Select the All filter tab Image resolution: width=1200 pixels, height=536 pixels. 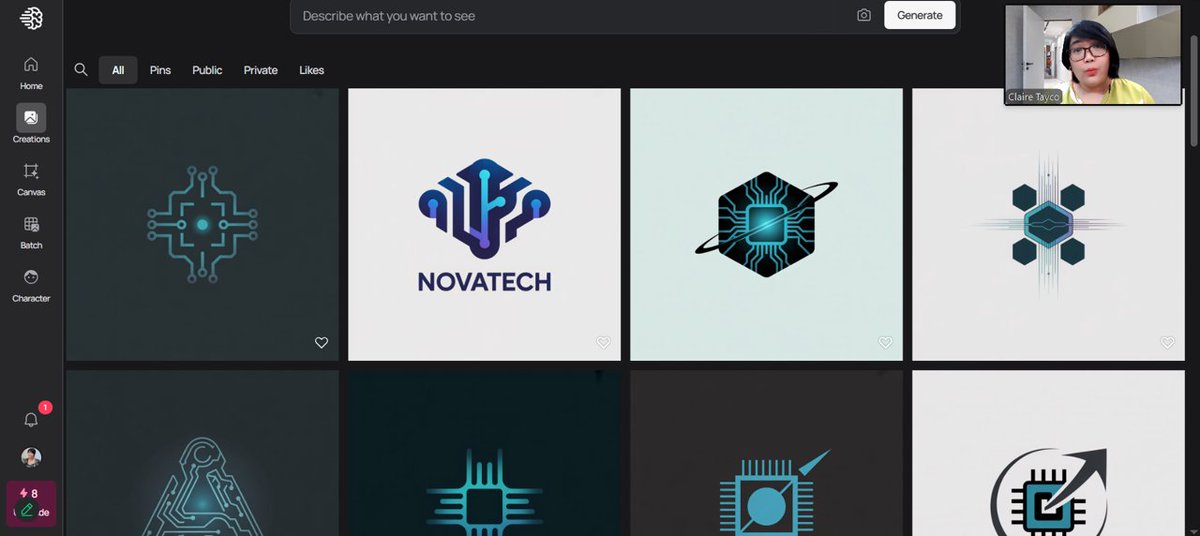pyautogui.click(x=118, y=70)
